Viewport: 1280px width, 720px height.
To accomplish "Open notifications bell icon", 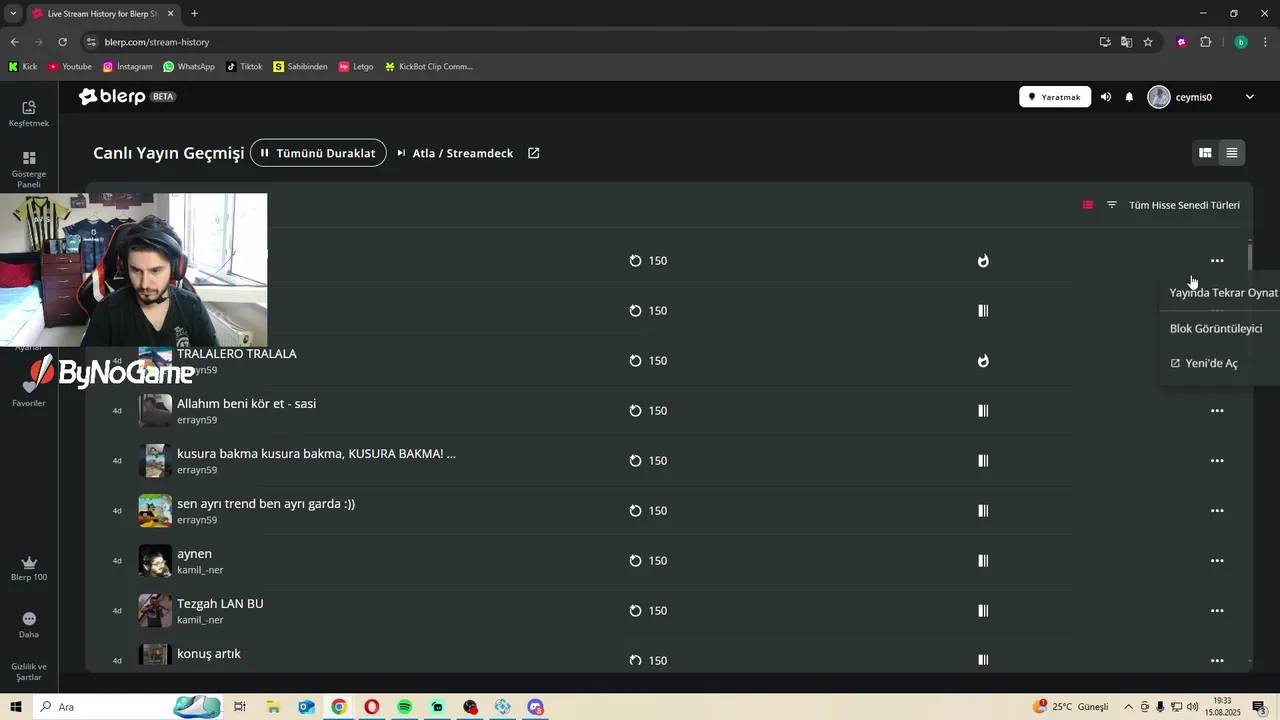I will [1129, 97].
